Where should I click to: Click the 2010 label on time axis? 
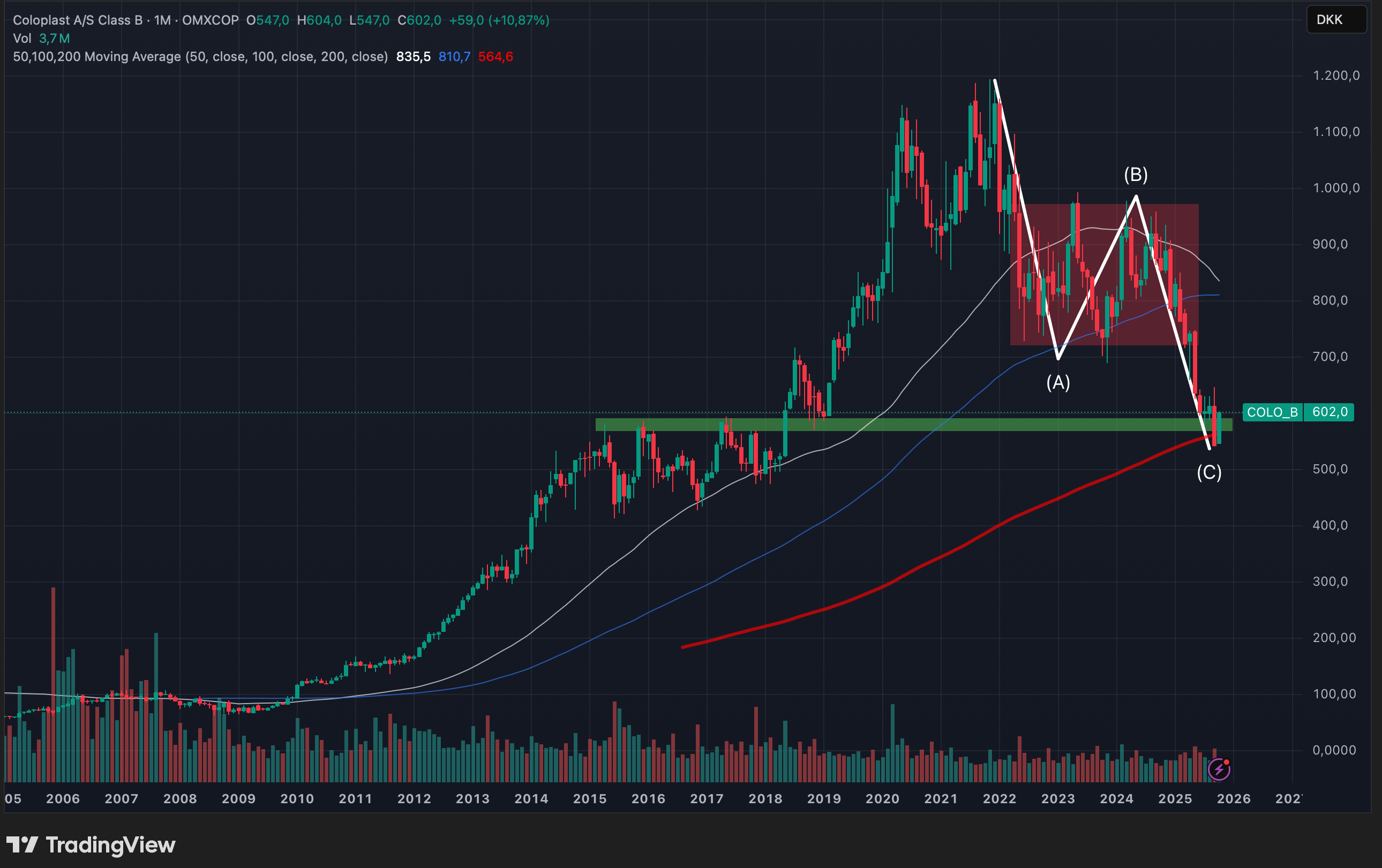coord(297,798)
